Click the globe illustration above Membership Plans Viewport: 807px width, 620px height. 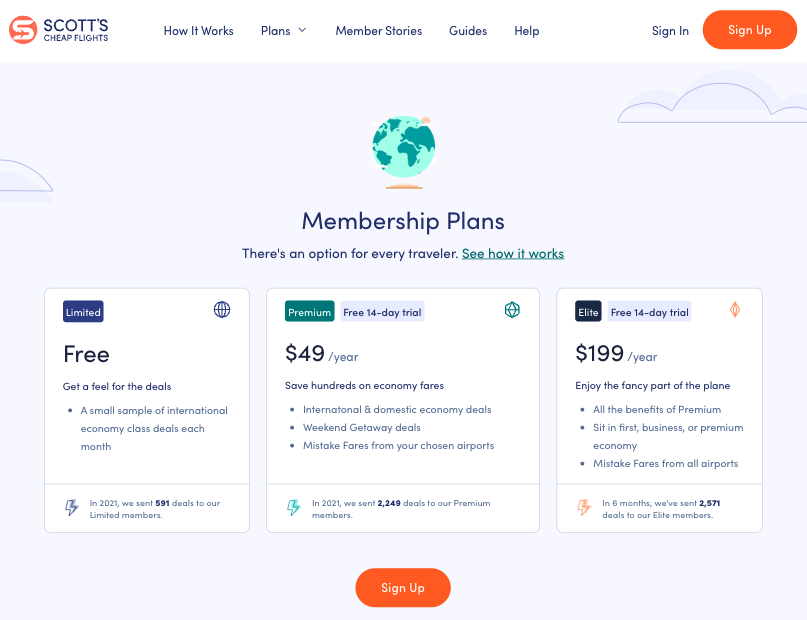(x=404, y=152)
